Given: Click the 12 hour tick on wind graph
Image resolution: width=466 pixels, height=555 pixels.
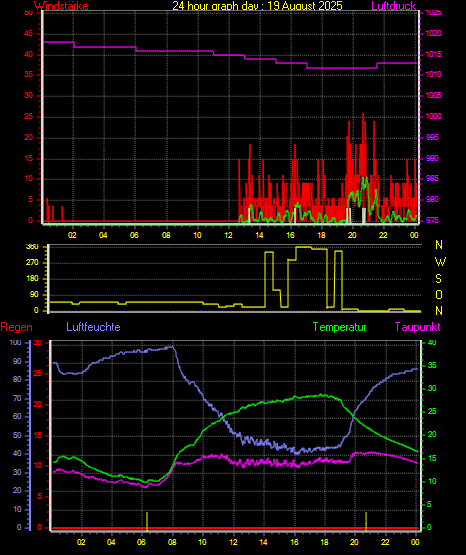Looking at the screenshot, I should [x=228, y=235].
